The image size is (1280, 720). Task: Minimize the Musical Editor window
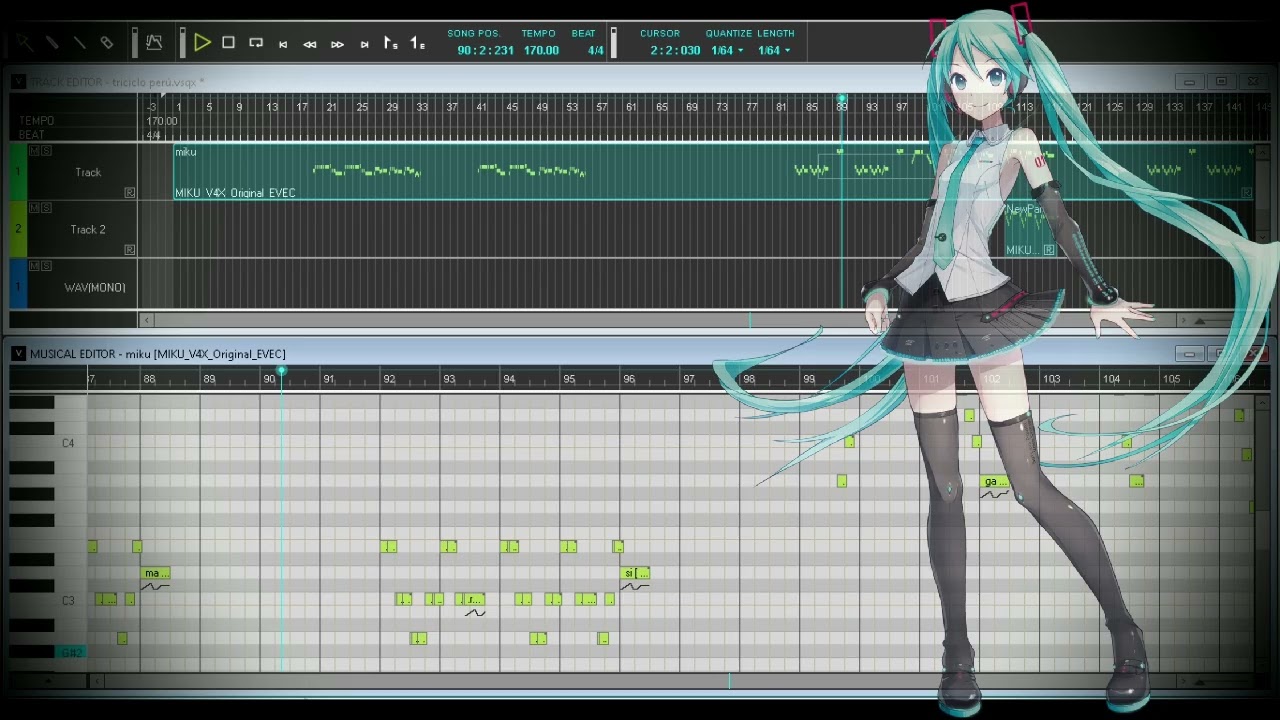[x=1189, y=354]
